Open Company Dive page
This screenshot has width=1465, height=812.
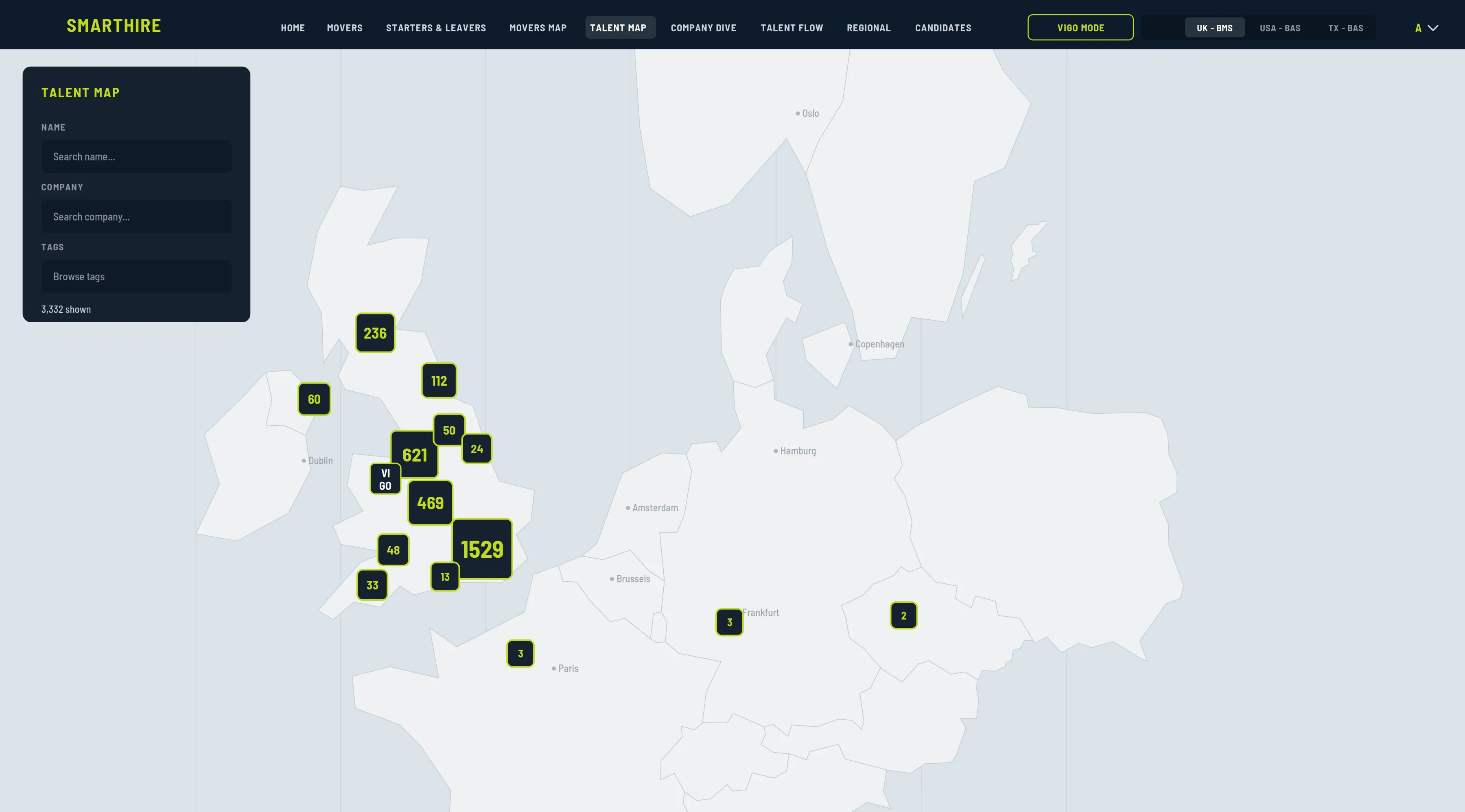704,28
